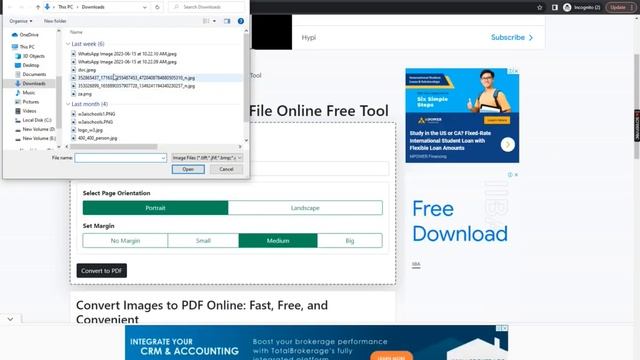Click AdChoices icon on student loan ad
The width and height of the screenshot is (640, 360).
click(511, 71)
